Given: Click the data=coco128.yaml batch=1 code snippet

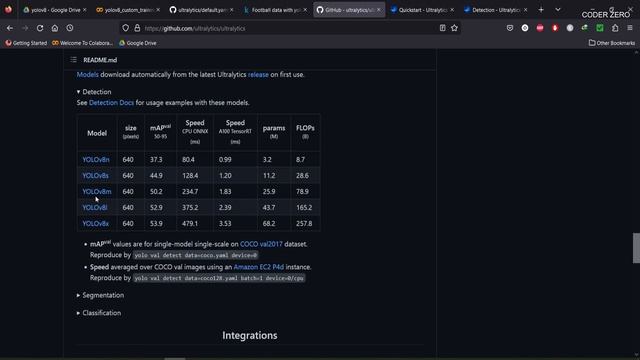Looking at the screenshot, I should coord(219,278).
